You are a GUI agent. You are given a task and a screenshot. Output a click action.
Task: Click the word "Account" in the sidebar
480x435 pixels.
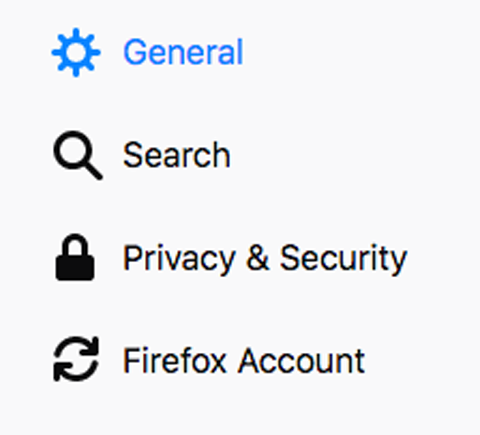301,361
